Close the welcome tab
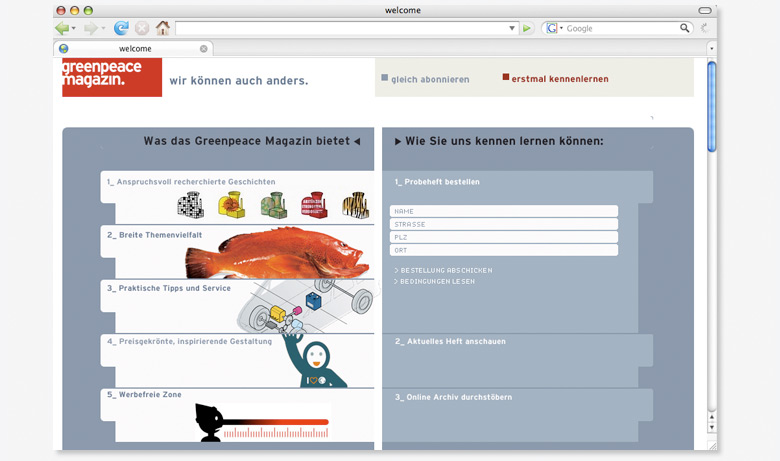This screenshot has height=461, width=780. coord(203,49)
